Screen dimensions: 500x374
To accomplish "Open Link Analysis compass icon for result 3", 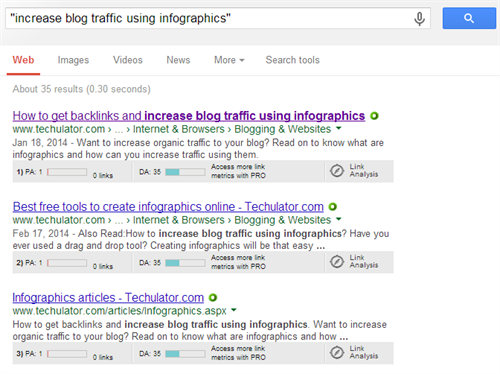I will click(x=337, y=353).
